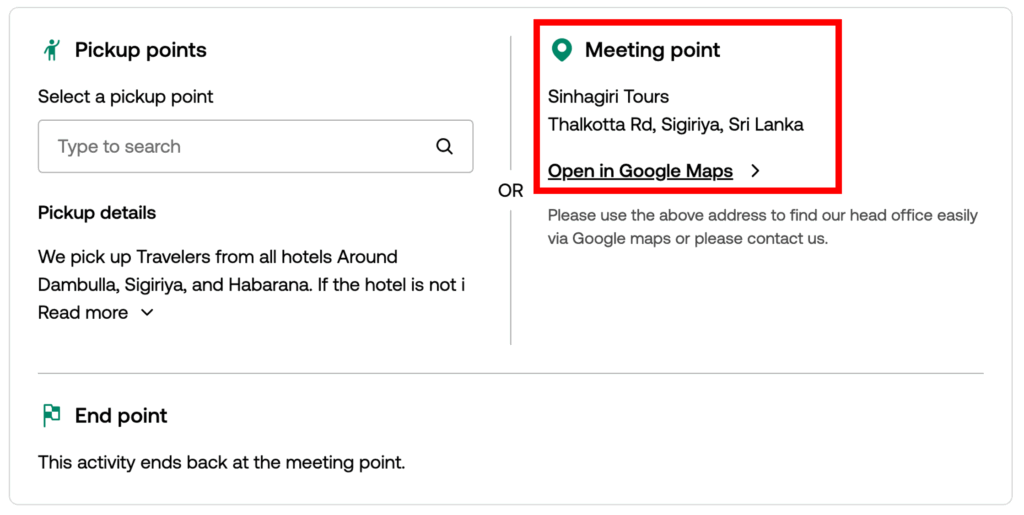This screenshot has width=1024, height=515.
Task: Click the End point heading
Action: (x=121, y=416)
